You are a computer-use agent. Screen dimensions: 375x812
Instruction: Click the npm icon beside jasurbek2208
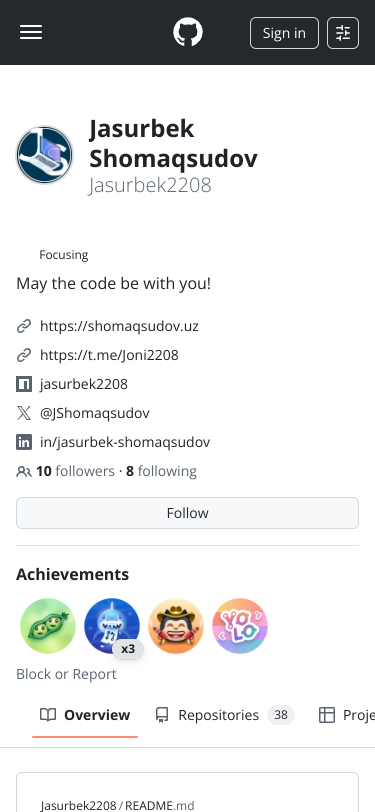click(24, 384)
